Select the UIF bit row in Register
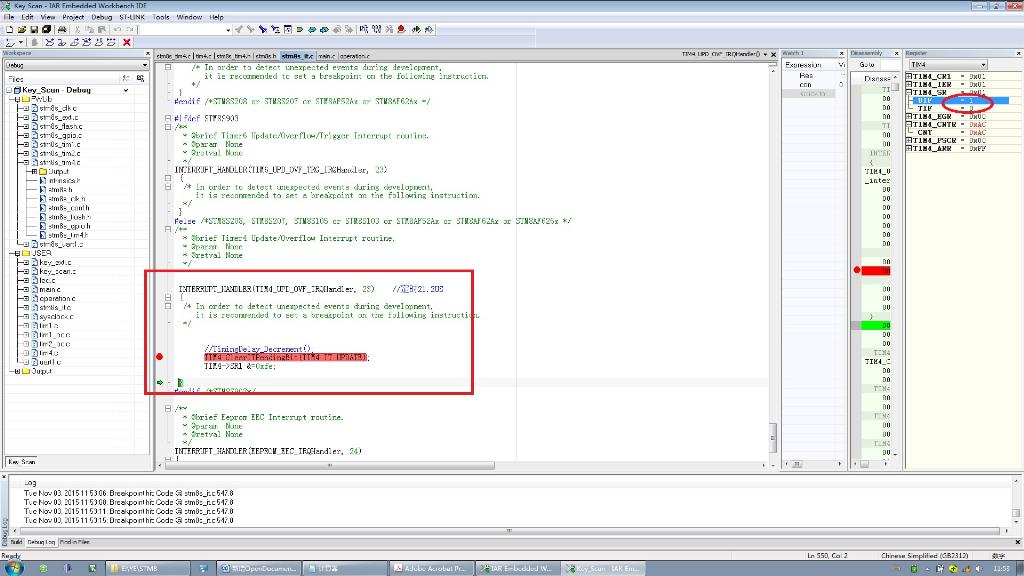 (960, 101)
